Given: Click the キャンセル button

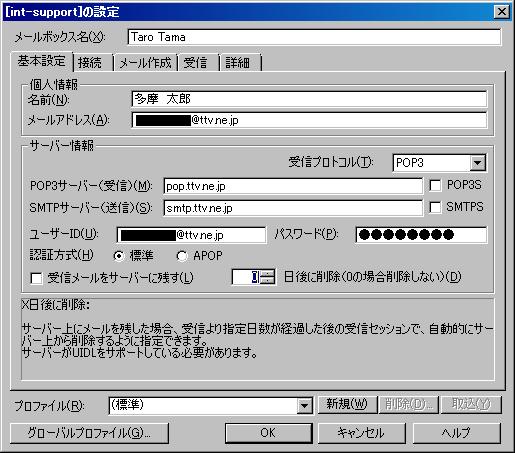Looking at the screenshot, I should click(361, 433).
